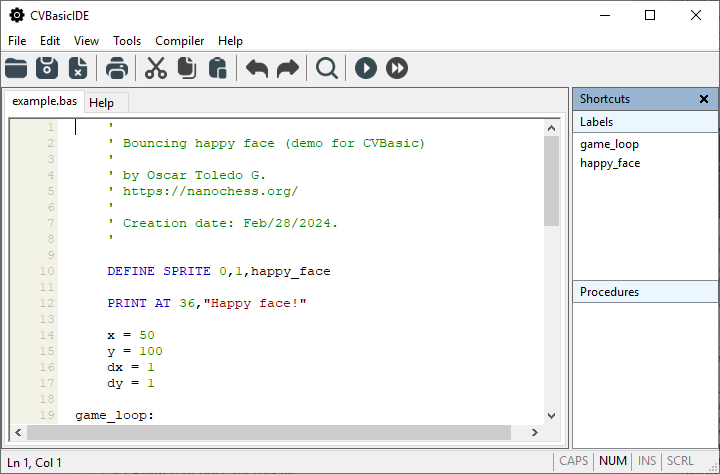Compile and run with the fast-forward icon
The width and height of the screenshot is (720, 474).
(x=397, y=68)
